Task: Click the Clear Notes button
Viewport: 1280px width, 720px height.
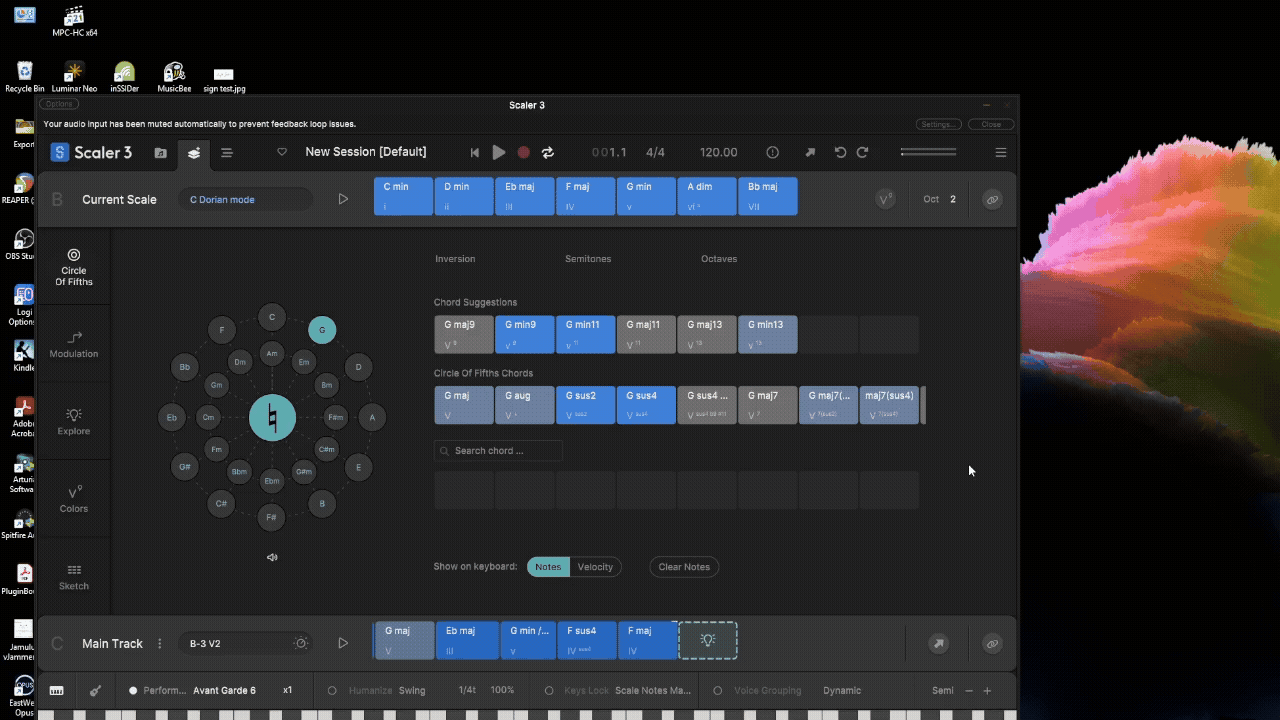Action: [x=684, y=567]
